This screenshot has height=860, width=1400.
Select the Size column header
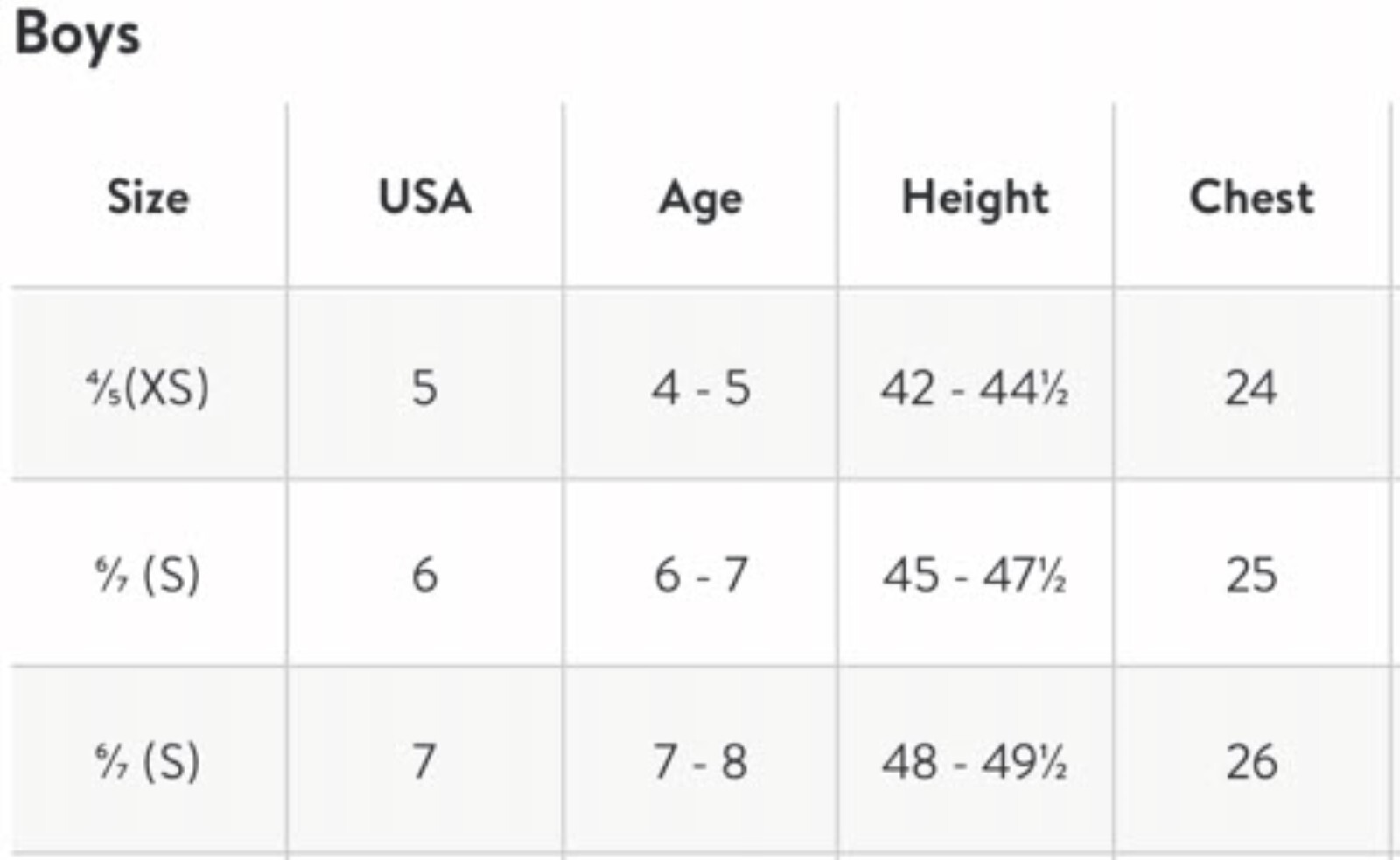[x=148, y=197]
